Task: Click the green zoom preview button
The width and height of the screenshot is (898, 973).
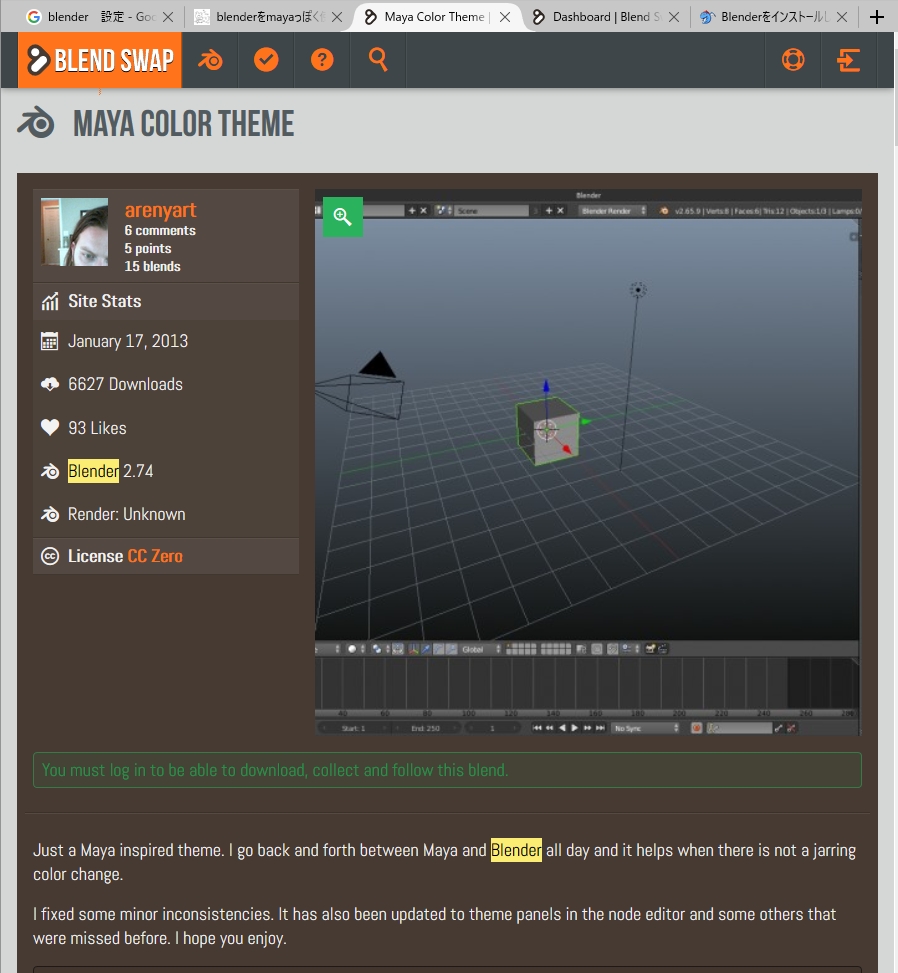Action: (343, 217)
